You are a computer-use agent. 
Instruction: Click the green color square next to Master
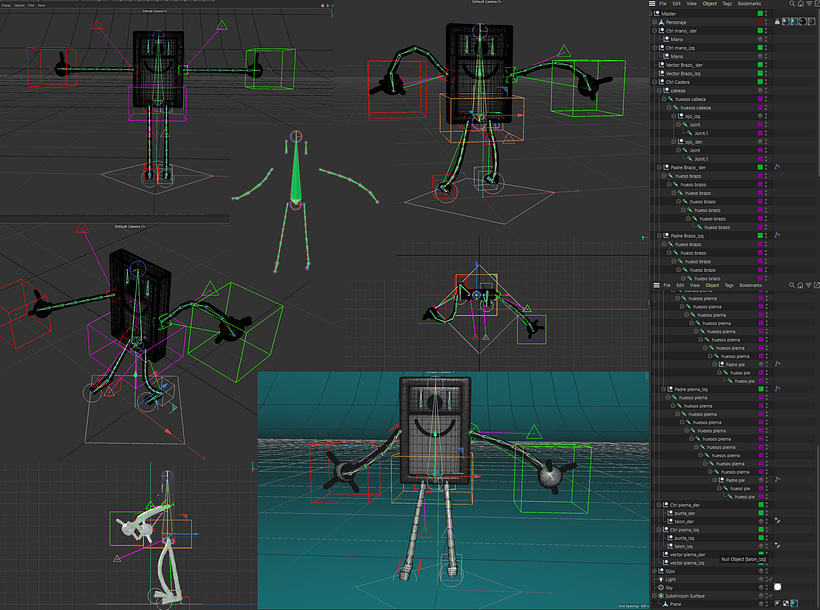click(x=760, y=12)
